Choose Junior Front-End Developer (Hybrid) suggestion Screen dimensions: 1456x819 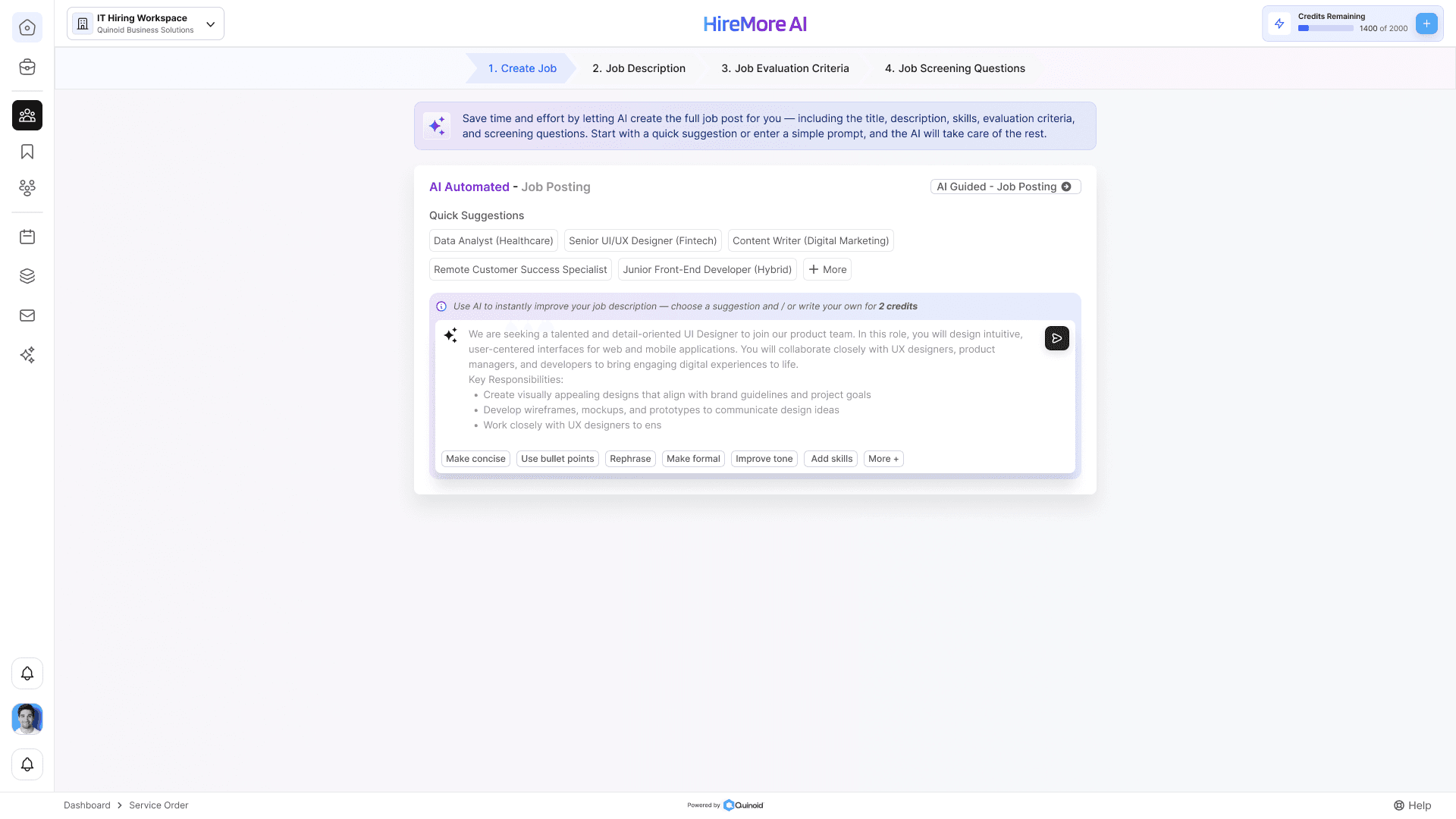(708, 269)
